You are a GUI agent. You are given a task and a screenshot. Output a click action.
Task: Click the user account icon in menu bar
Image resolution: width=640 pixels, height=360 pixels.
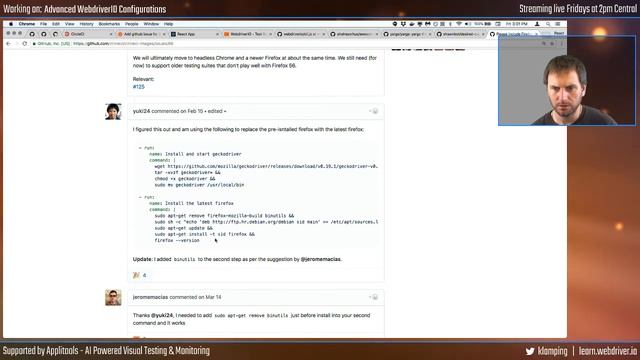537,24
